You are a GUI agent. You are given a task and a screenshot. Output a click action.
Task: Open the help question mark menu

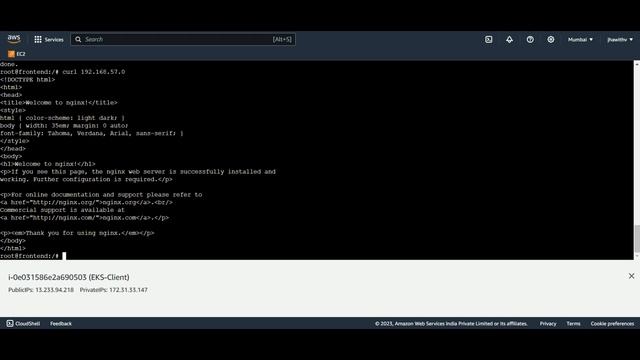point(530,40)
